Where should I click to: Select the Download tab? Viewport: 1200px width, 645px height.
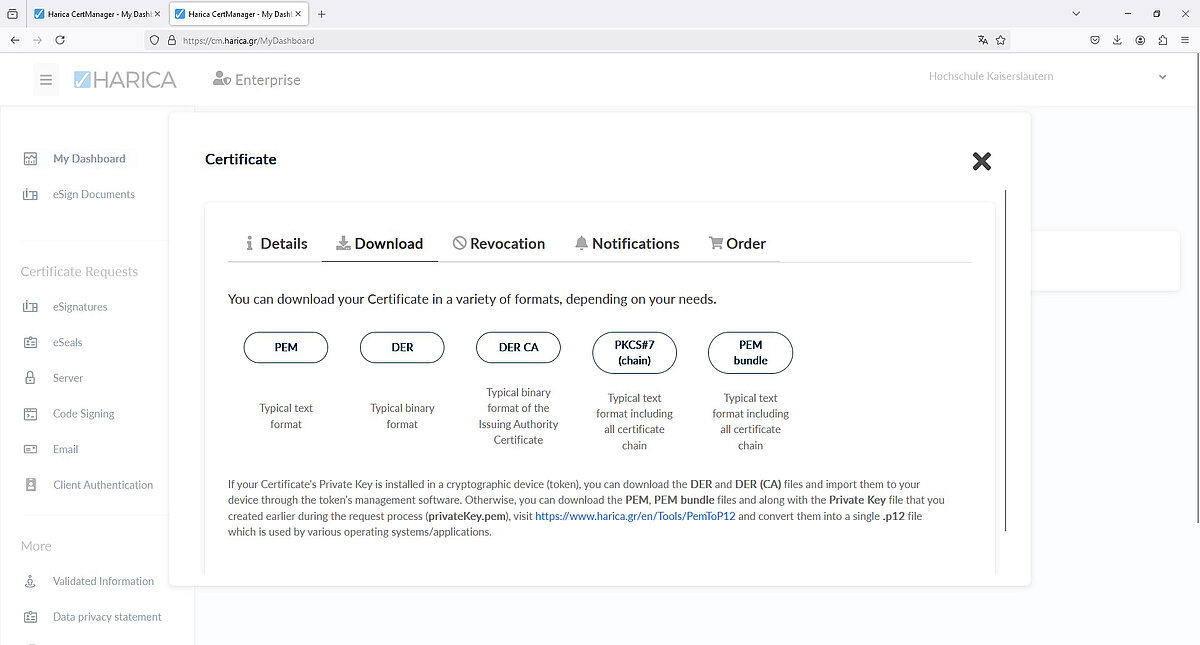(x=379, y=243)
